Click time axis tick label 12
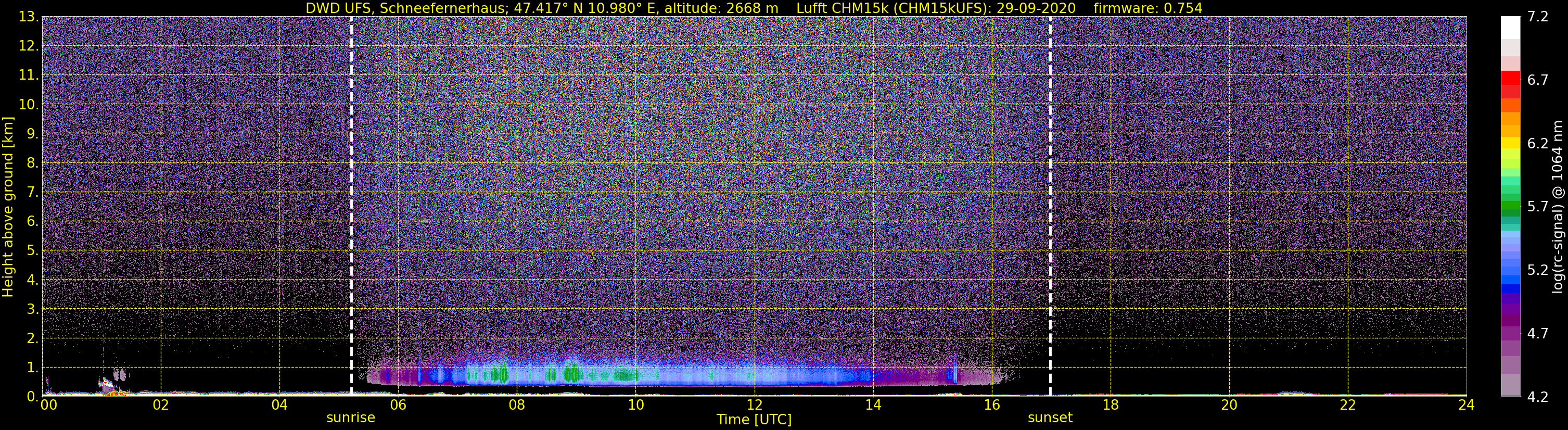The width and height of the screenshot is (1568, 430). (x=754, y=405)
